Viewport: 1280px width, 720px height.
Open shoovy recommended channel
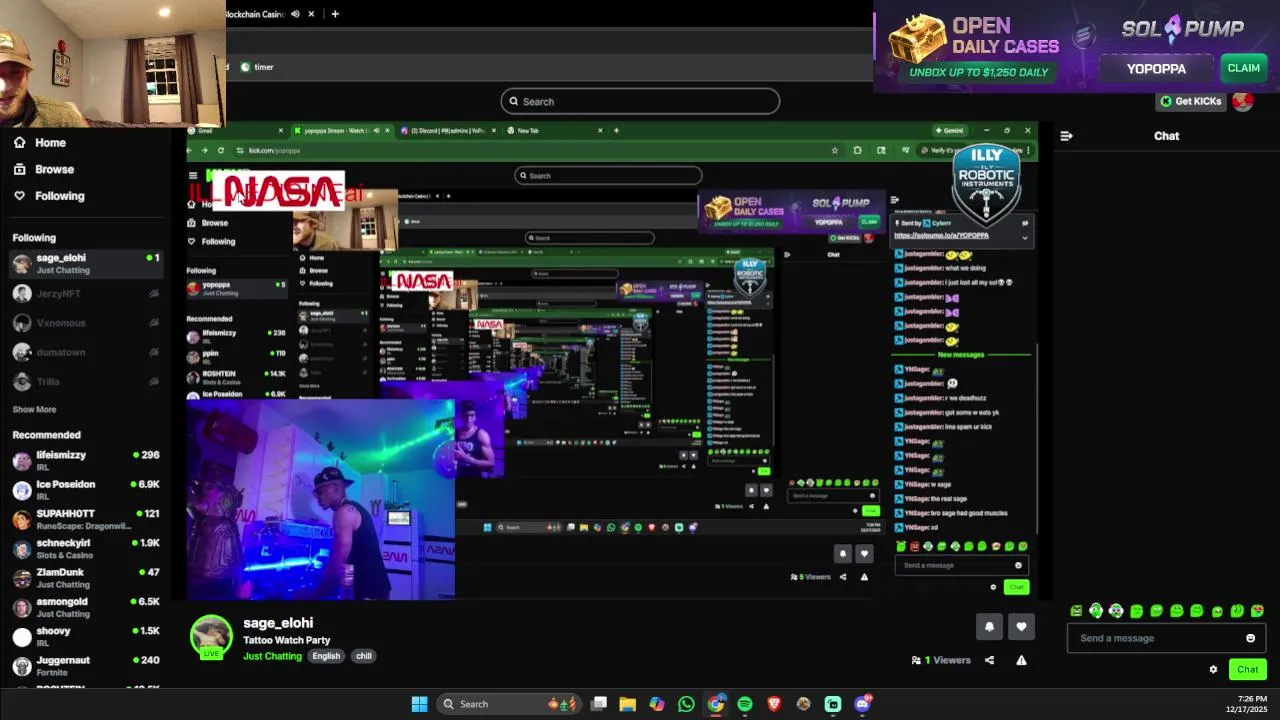[86, 636]
